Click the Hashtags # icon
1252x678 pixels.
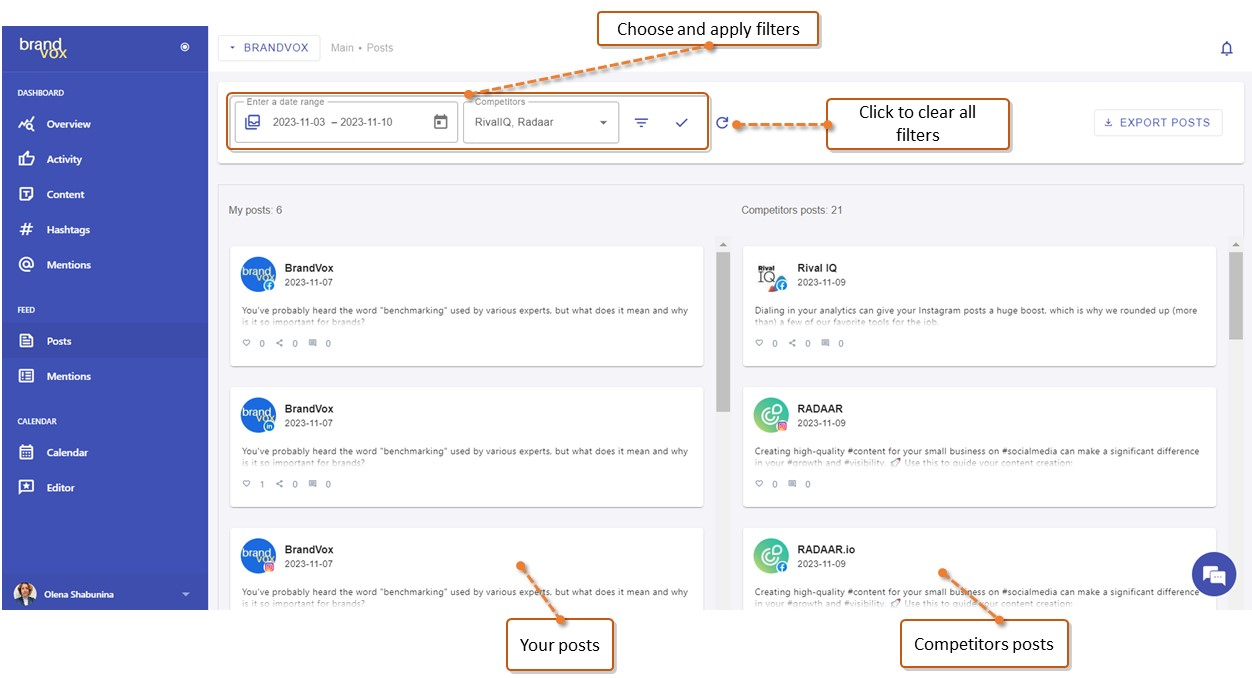click(x=27, y=229)
